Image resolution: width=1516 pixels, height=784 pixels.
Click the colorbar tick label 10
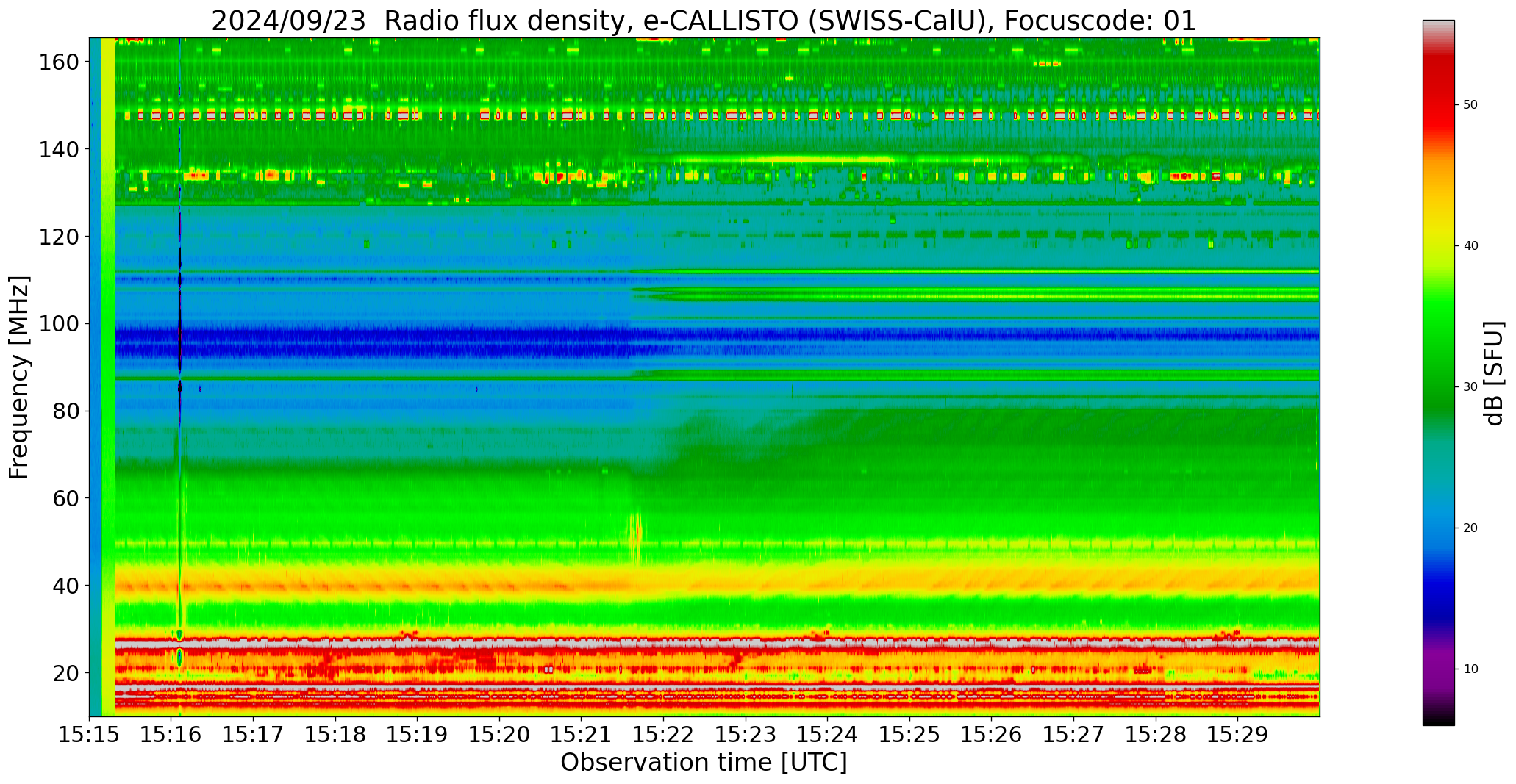tap(1470, 669)
